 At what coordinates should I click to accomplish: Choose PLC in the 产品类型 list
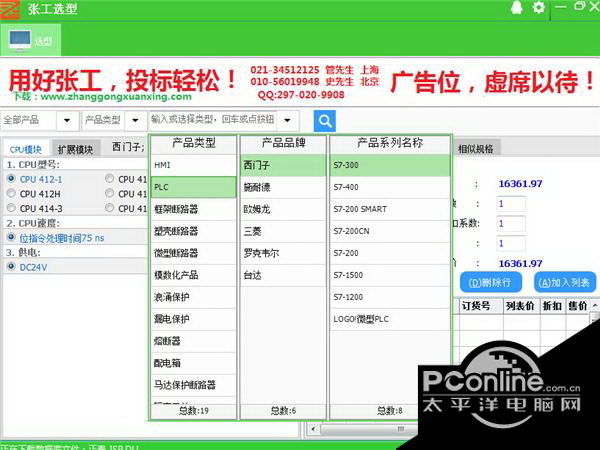coord(194,187)
